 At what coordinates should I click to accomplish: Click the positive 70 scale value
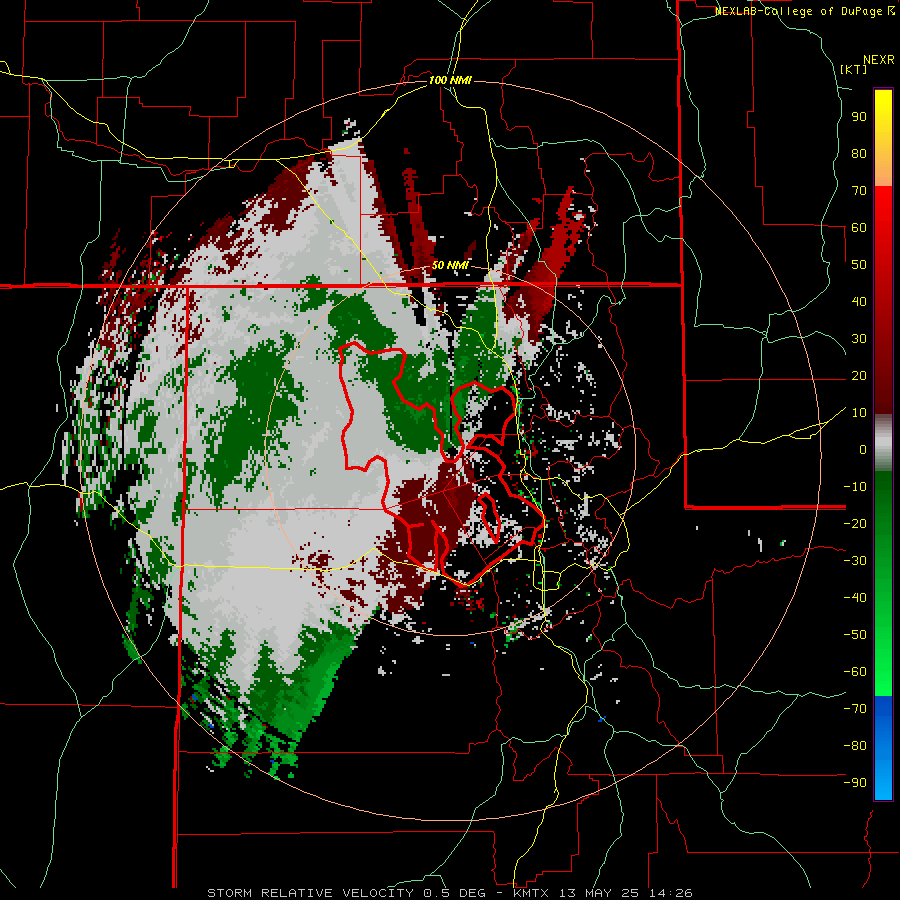[x=859, y=191]
